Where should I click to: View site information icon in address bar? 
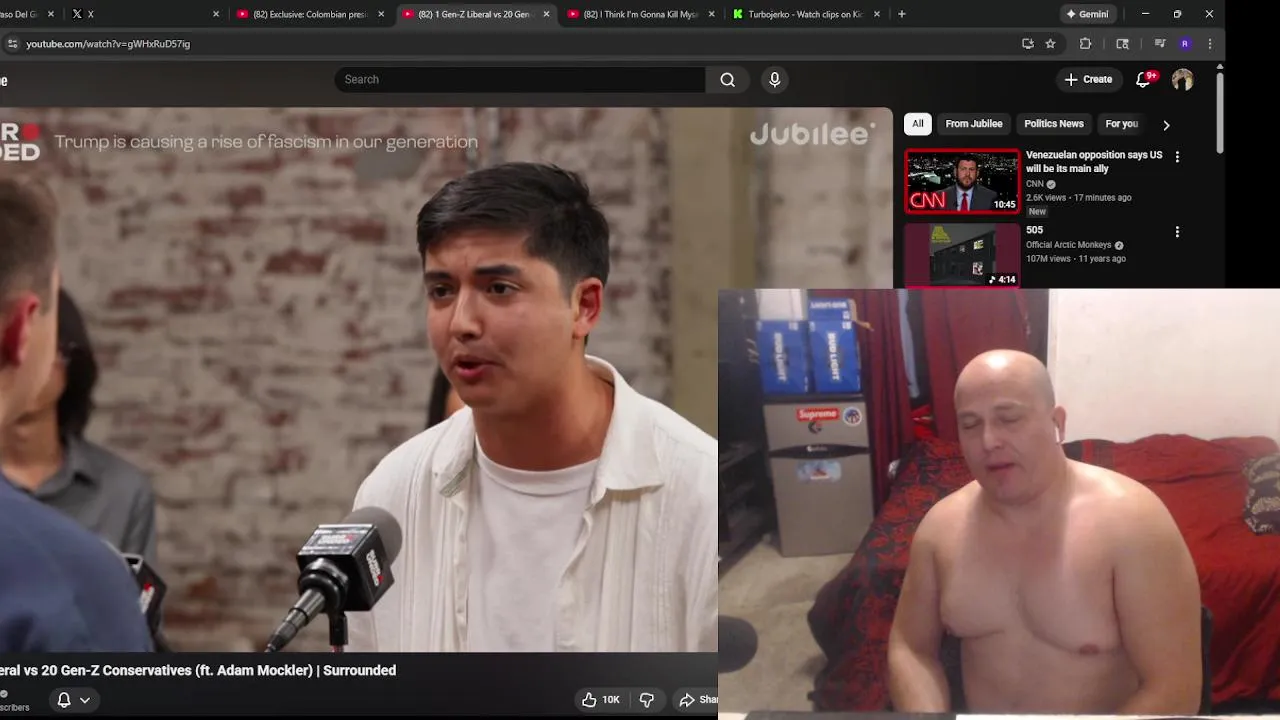12,44
